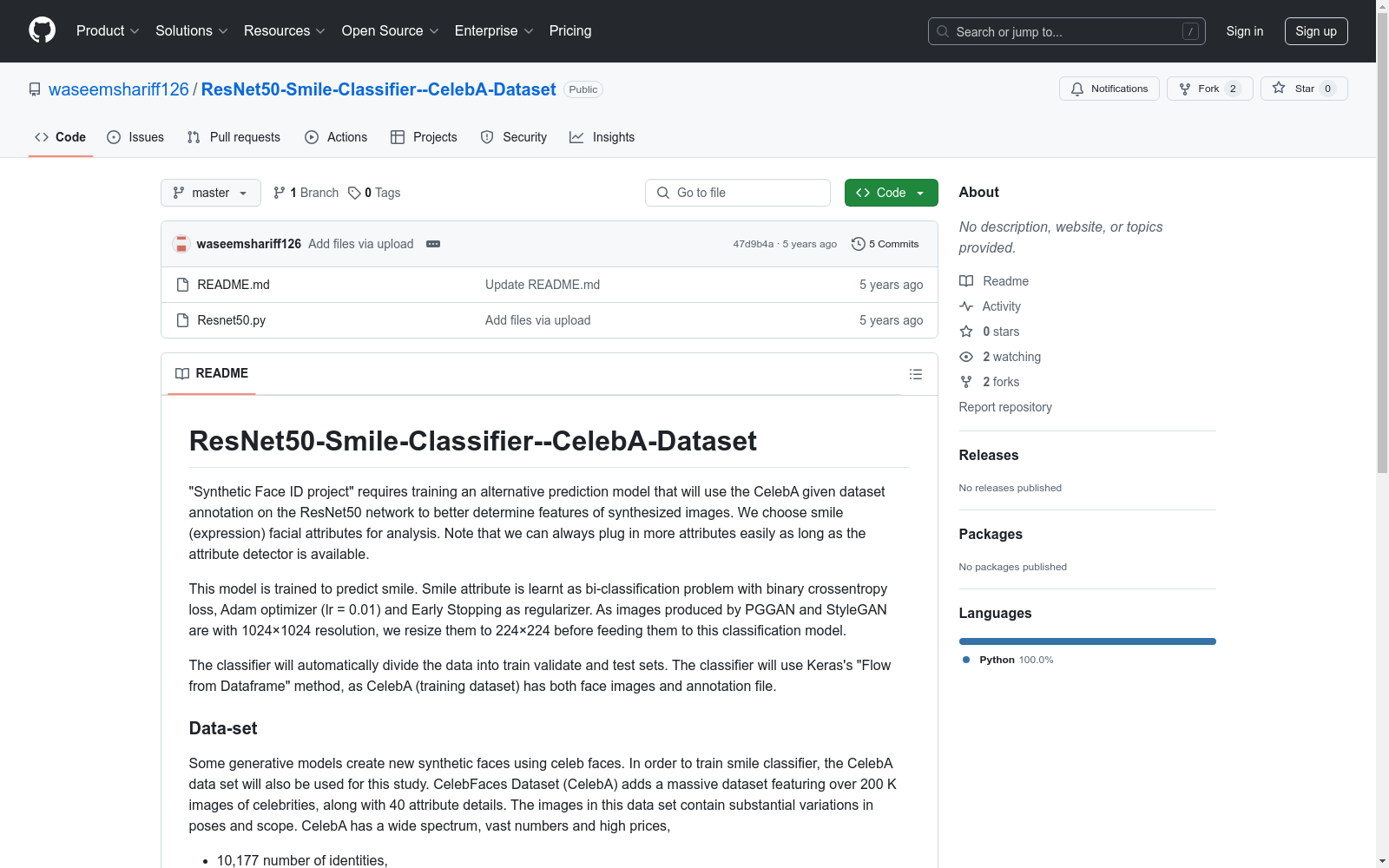View the 5 Commits history
The image size is (1389, 868).
tap(885, 244)
